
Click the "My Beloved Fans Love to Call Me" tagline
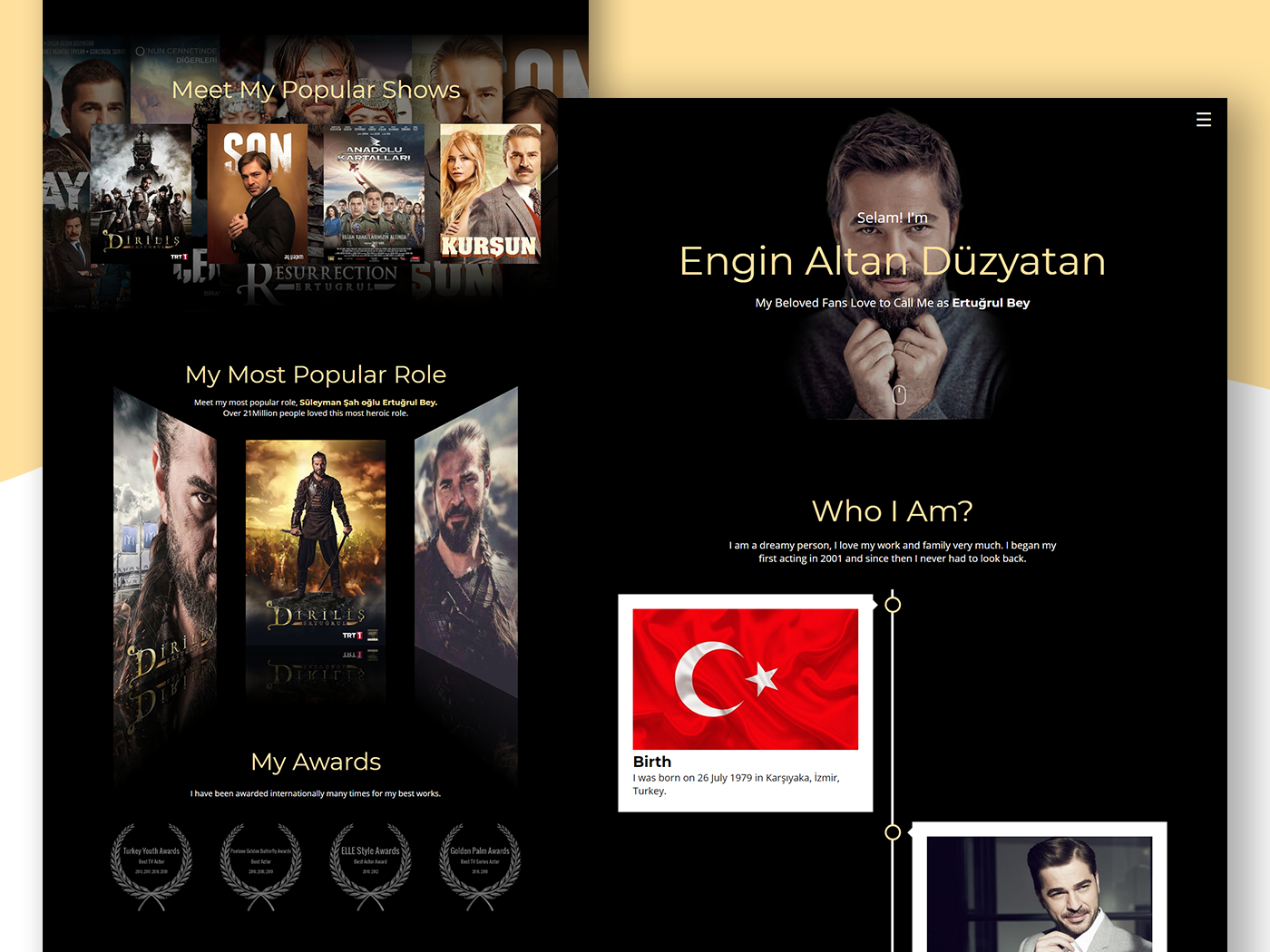893,303
